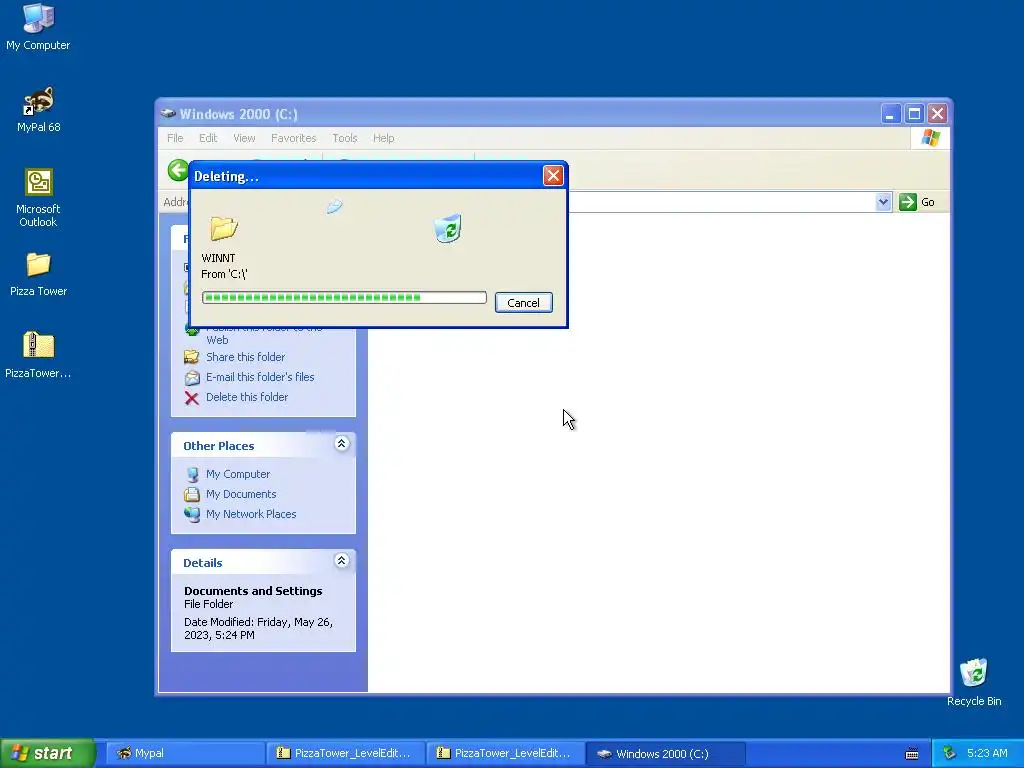Viewport: 1024px width, 768px height.
Task: Switch to Mypal taskbar button
Action: [x=185, y=753]
